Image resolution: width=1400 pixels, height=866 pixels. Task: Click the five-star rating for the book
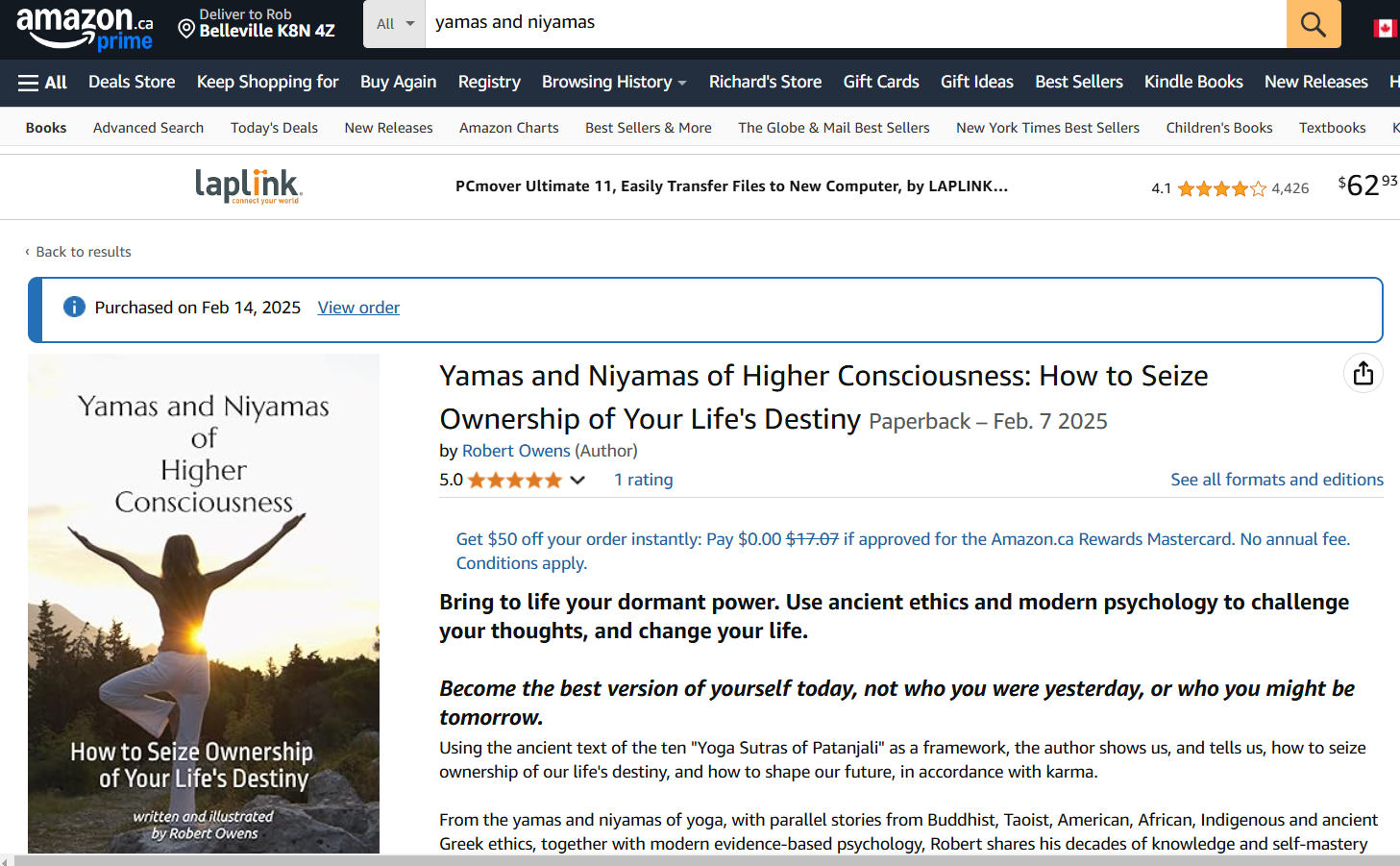[x=514, y=481]
